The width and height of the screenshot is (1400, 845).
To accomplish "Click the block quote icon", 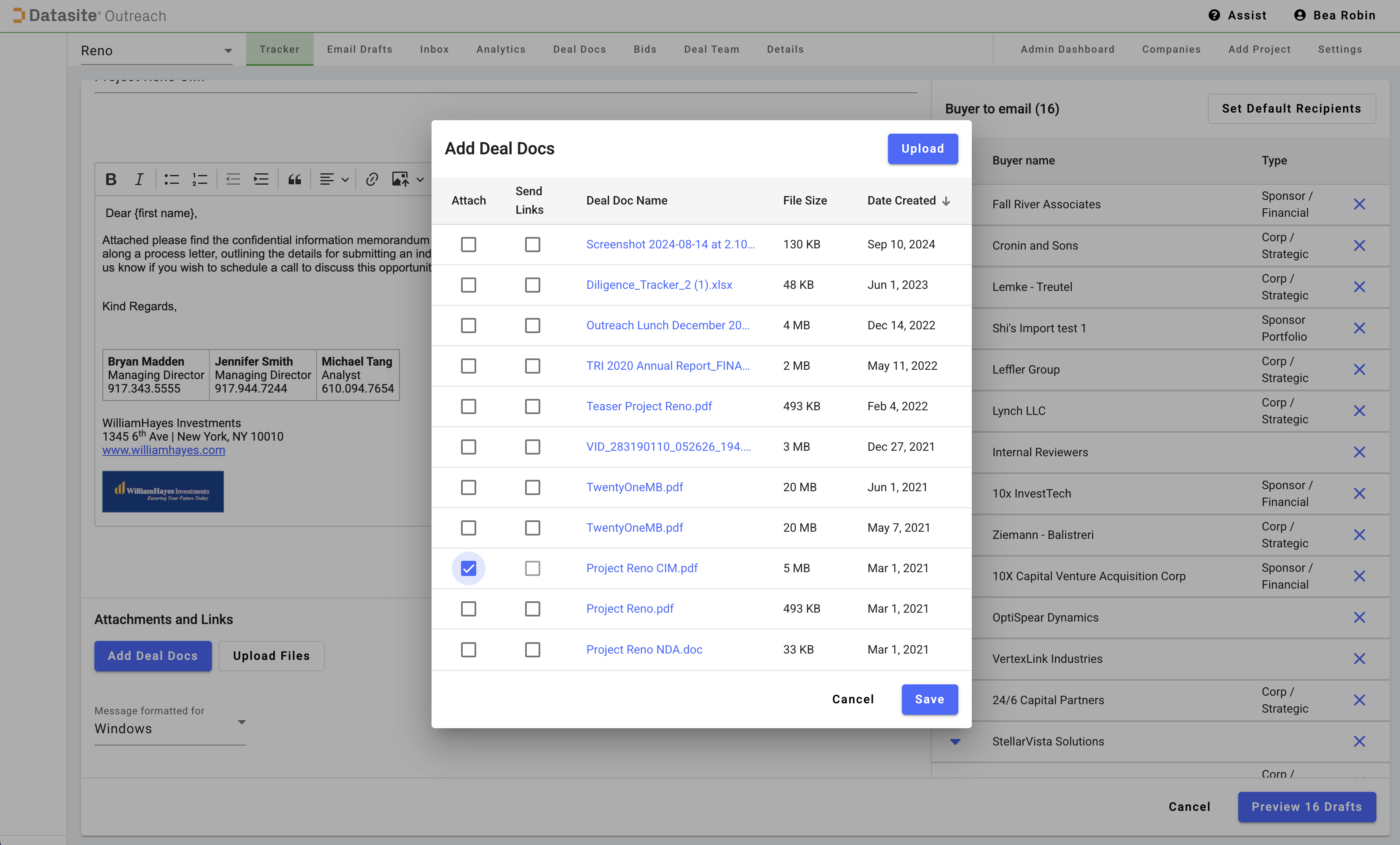I will (x=294, y=180).
